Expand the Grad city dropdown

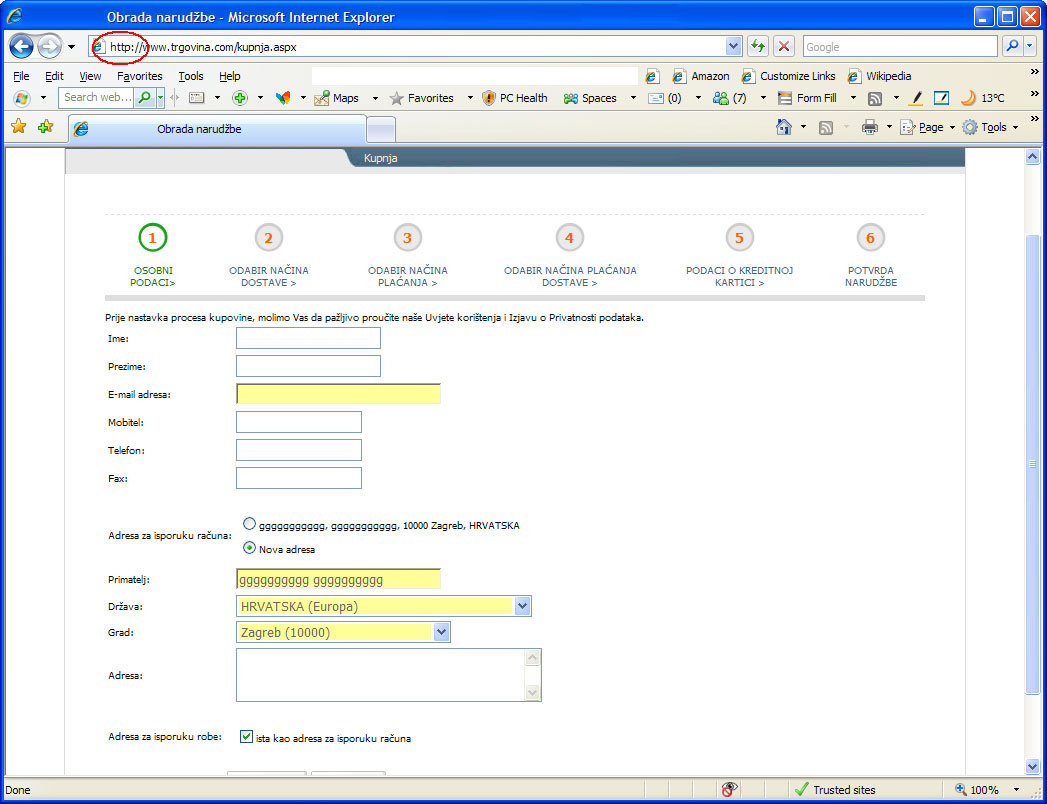pyautogui.click(x=441, y=632)
